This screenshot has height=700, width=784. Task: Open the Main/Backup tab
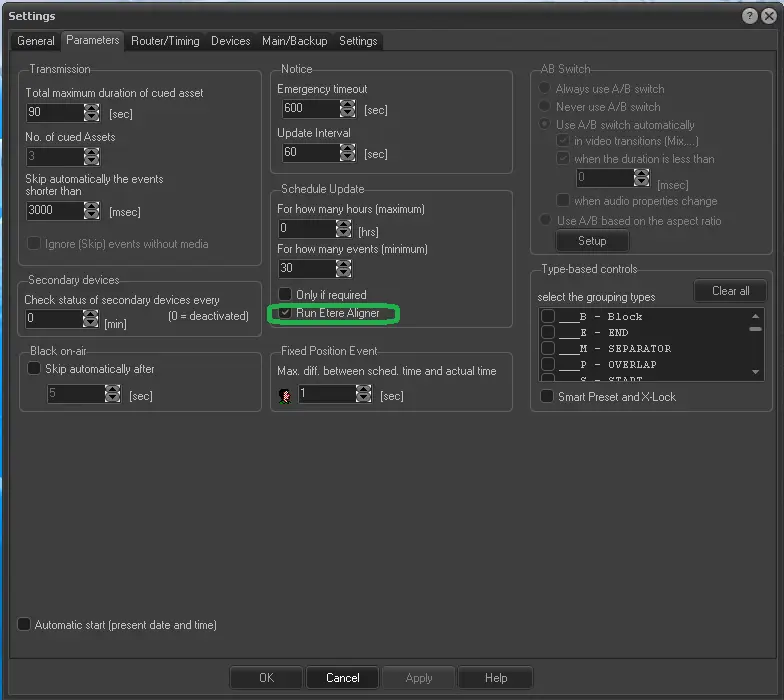pyautogui.click(x=294, y=41)
